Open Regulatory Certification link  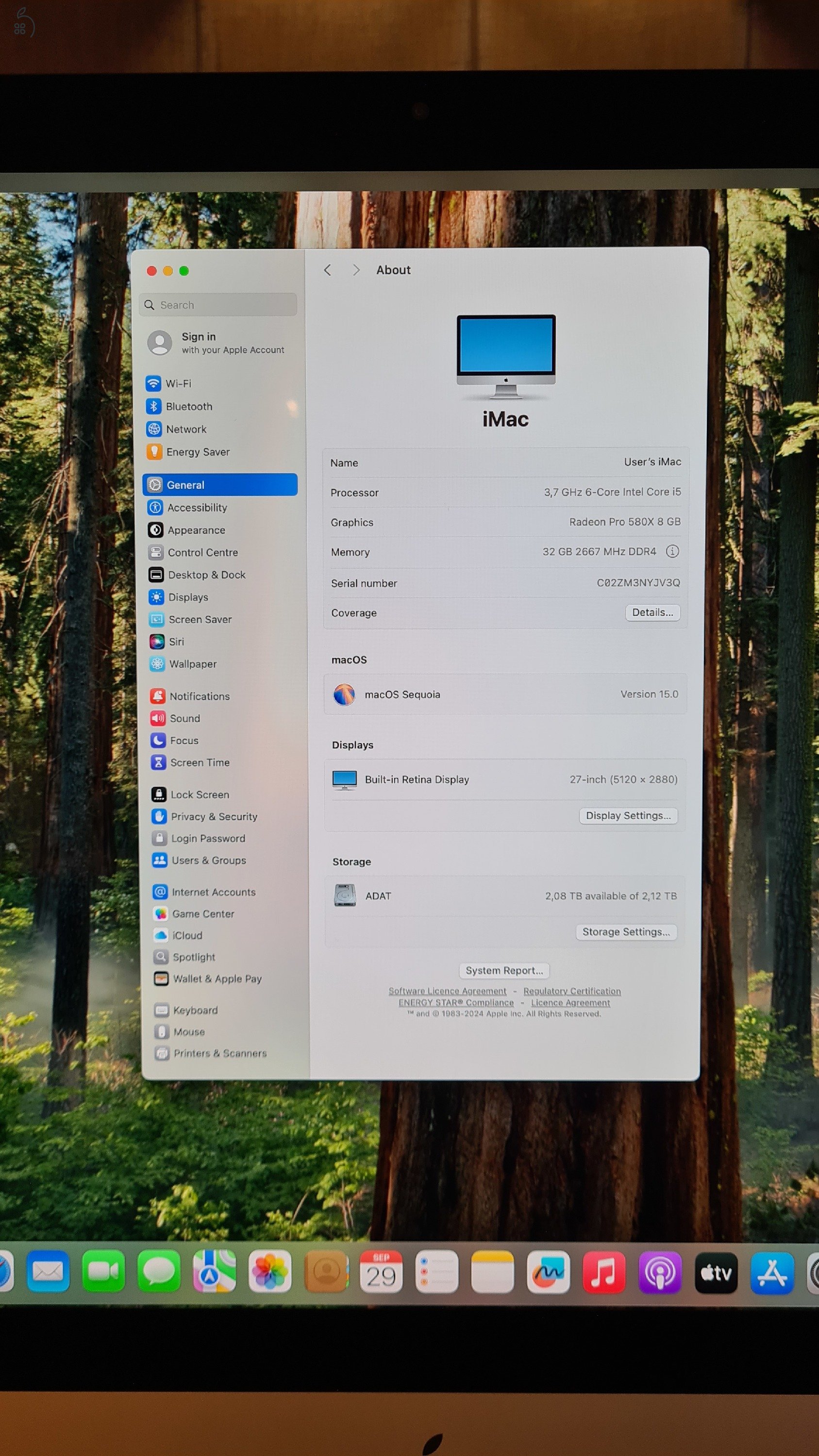click(x=572, y=991)
